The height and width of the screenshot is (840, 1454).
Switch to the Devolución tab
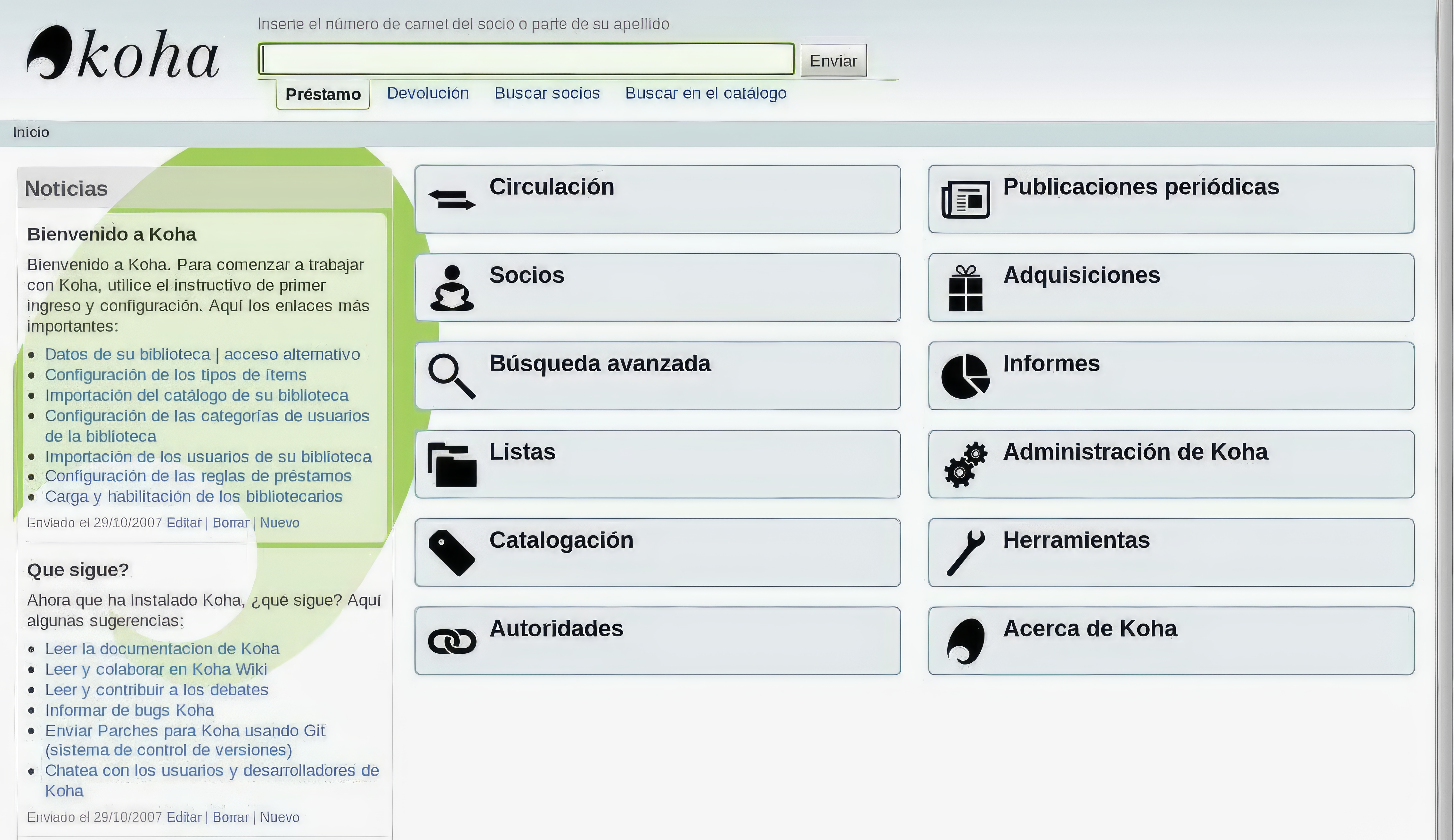(x=428, y=93)
